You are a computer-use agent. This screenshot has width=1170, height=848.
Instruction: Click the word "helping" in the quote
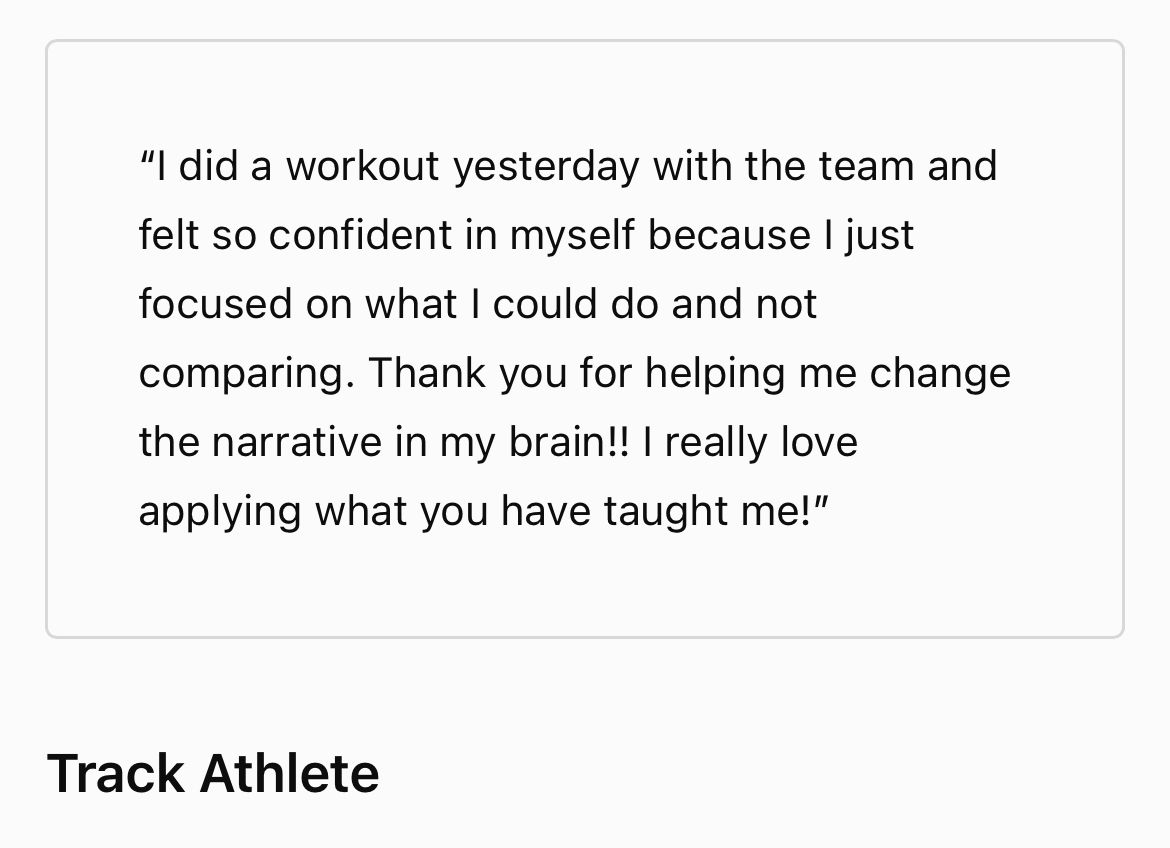point(714,375)
